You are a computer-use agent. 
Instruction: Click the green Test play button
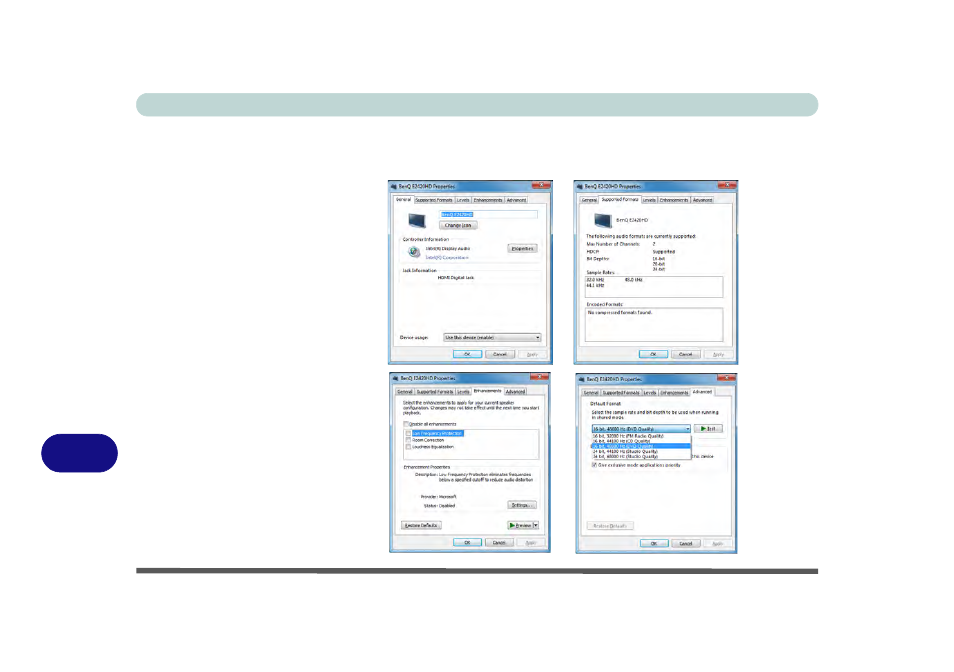point(708,429)
